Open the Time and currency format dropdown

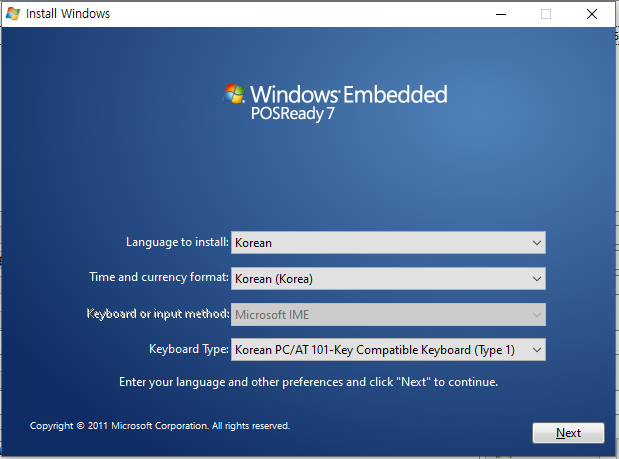388,279
